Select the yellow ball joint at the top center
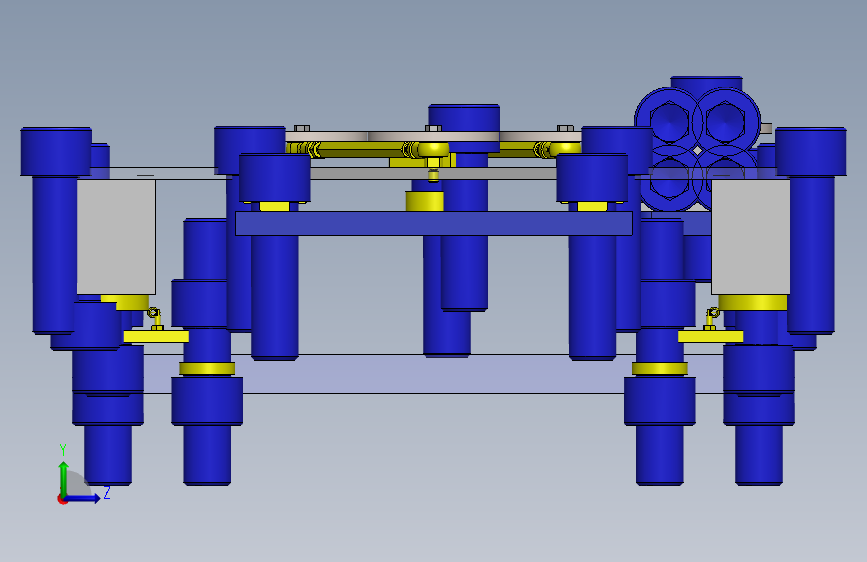This screenshot has height=562, width=867. (433, 149)
